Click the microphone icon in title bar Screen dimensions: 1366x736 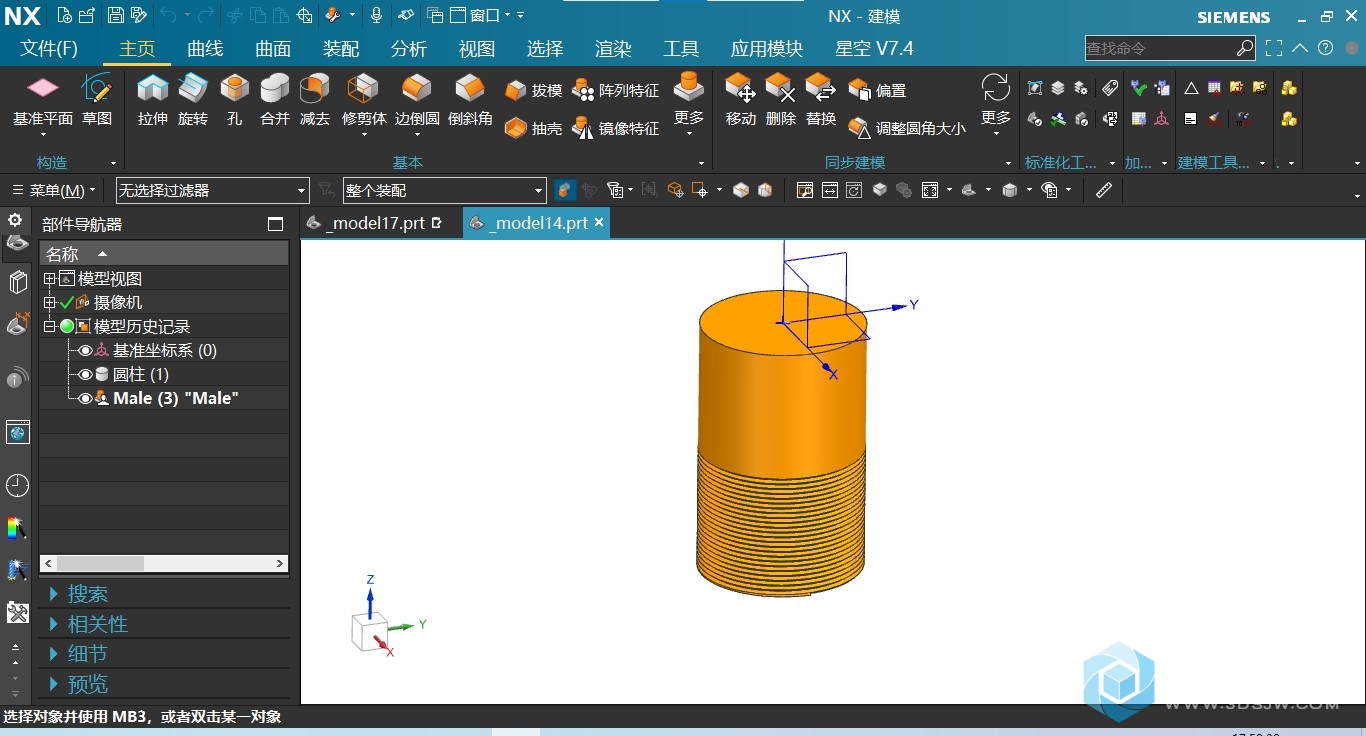[377, 15]
